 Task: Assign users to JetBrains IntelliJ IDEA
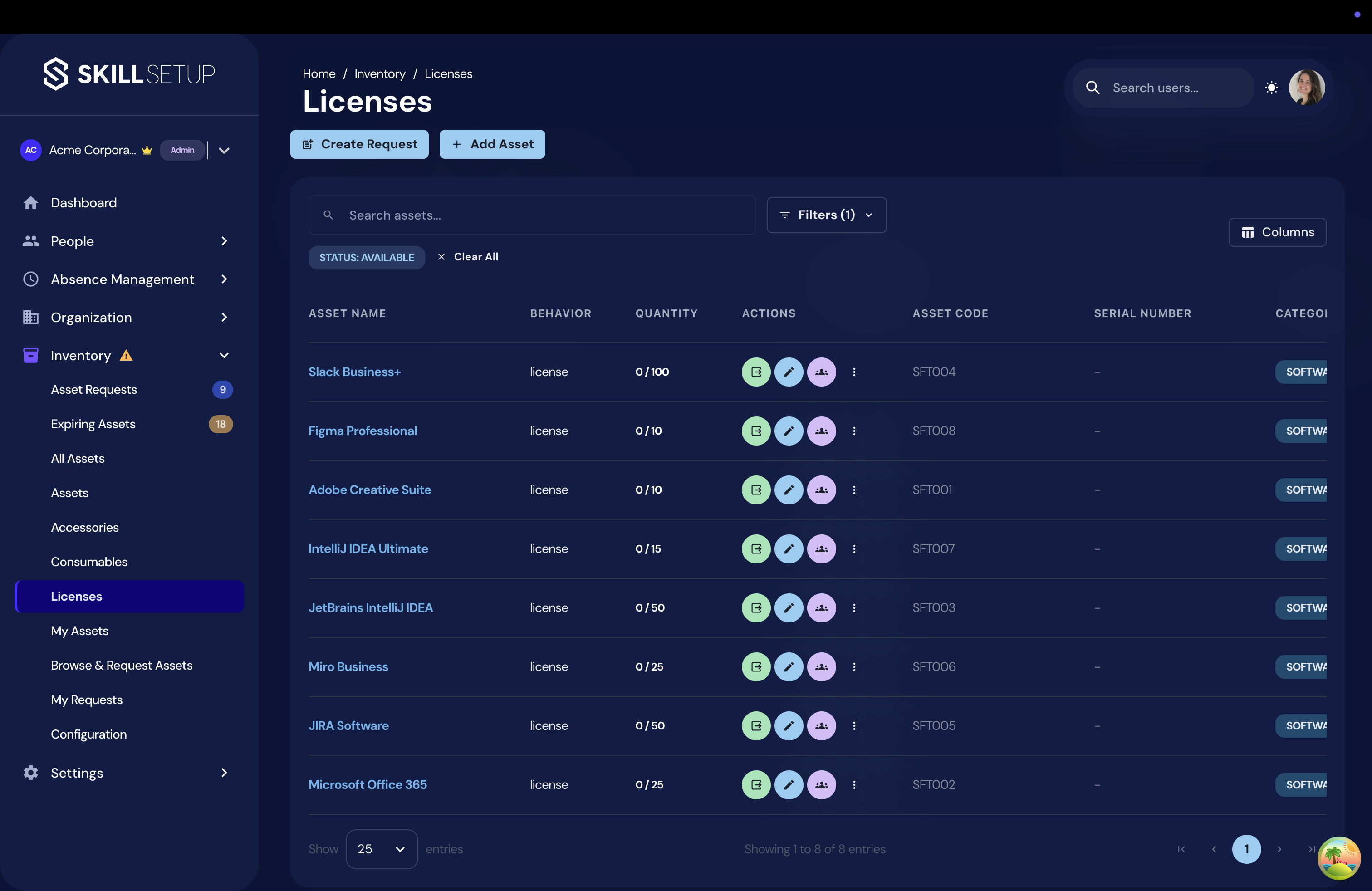[x=822, y=608]
